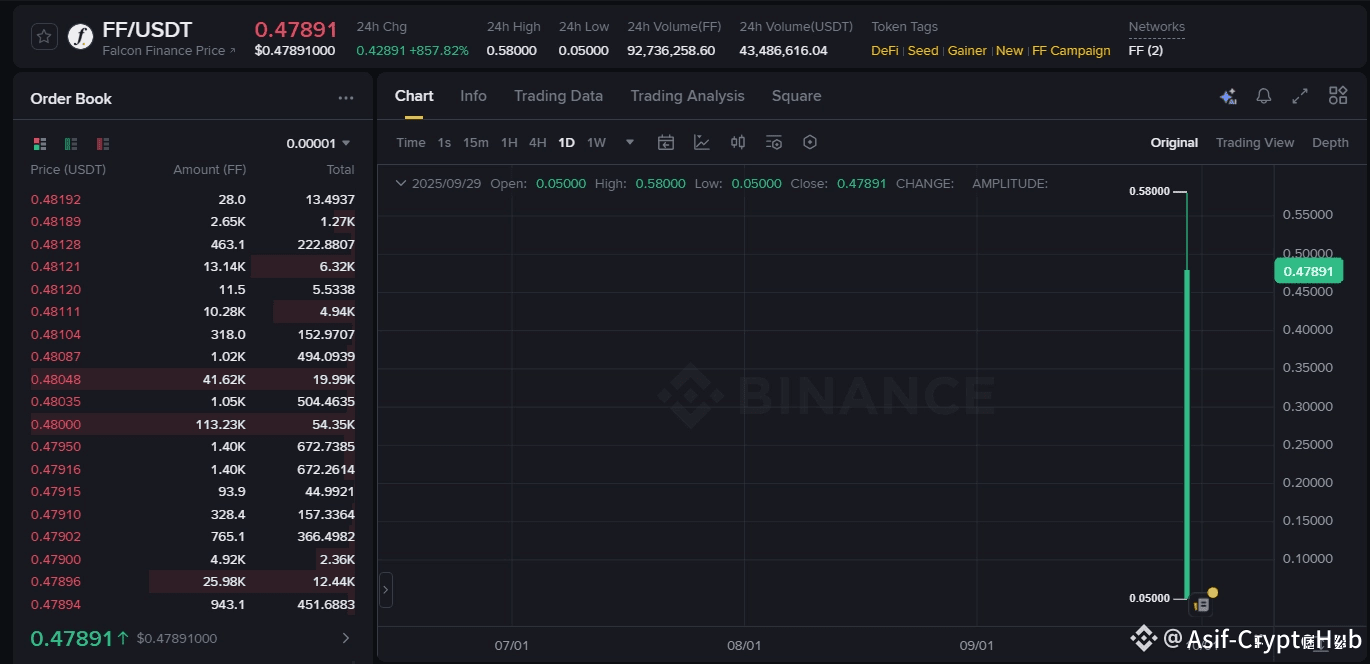Open the 0.00001 price precision dropdown
The height and width of the screenshot is (664, 1370).
coord(319,143)
